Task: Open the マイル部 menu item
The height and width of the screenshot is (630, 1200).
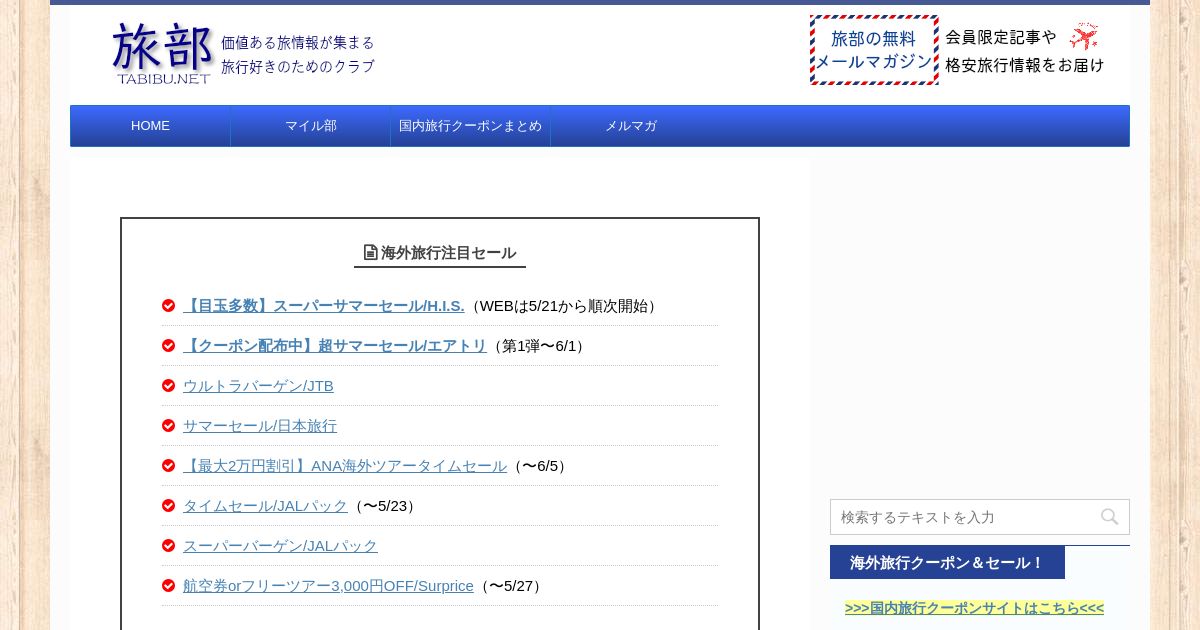Action: pyautogui.click(x=311, y=126)
